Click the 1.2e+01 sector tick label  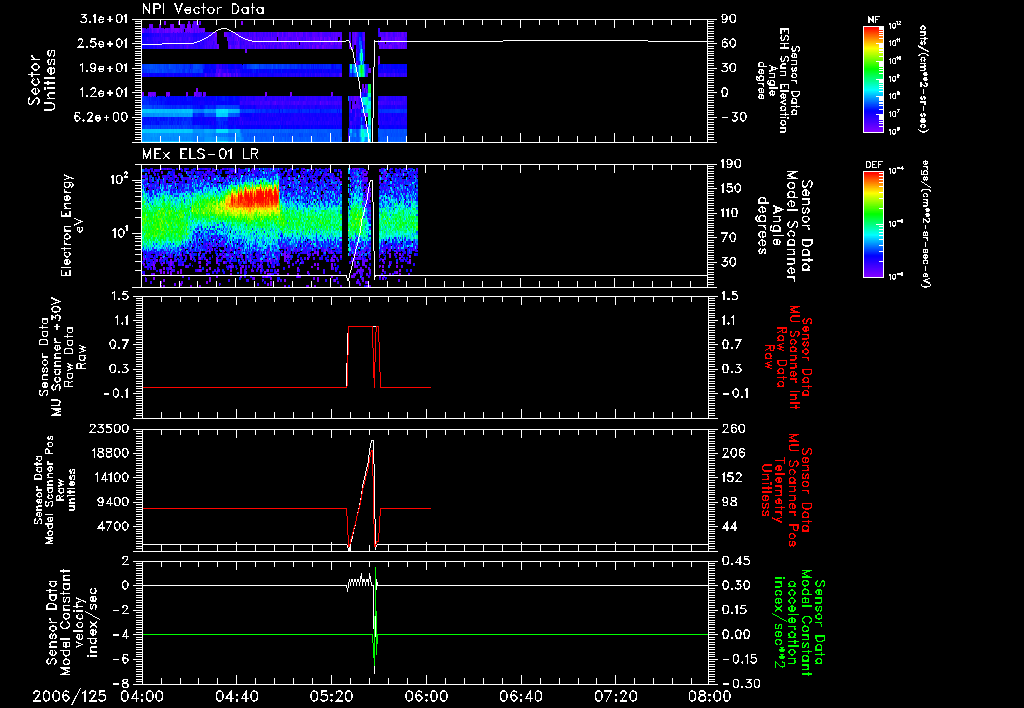(103, 93)
